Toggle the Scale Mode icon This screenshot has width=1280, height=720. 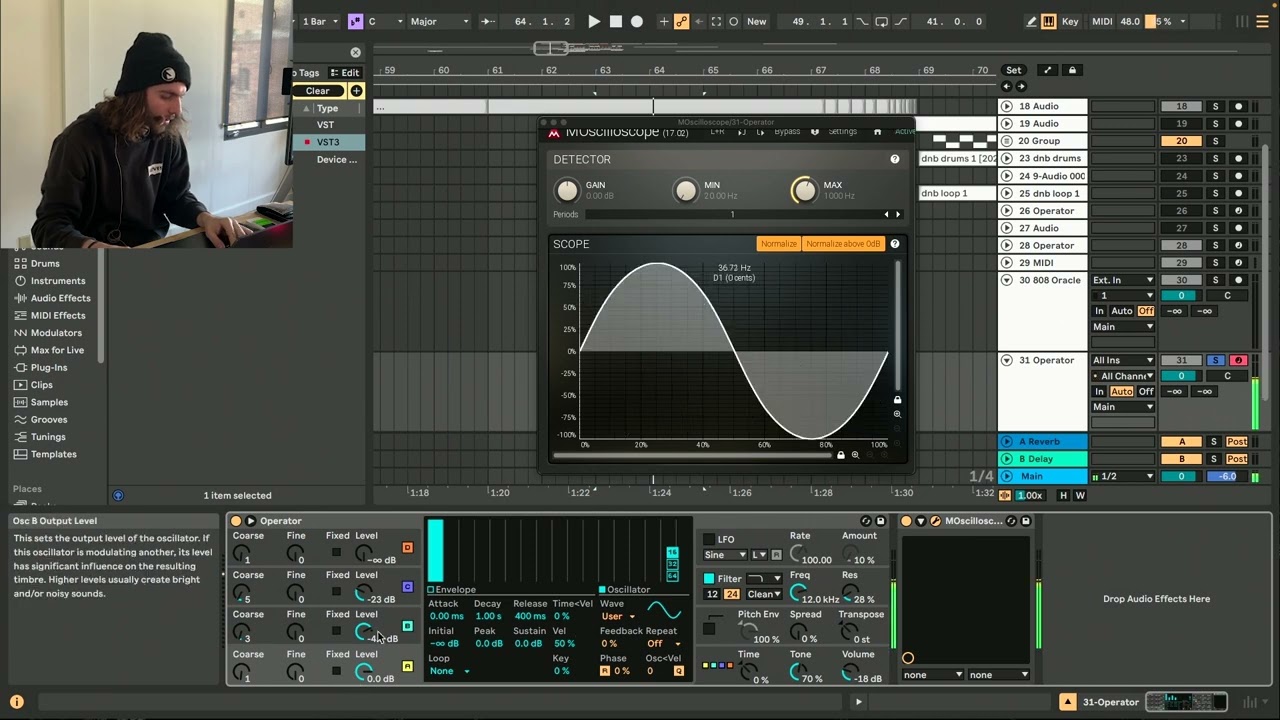(x=355, y=21)
